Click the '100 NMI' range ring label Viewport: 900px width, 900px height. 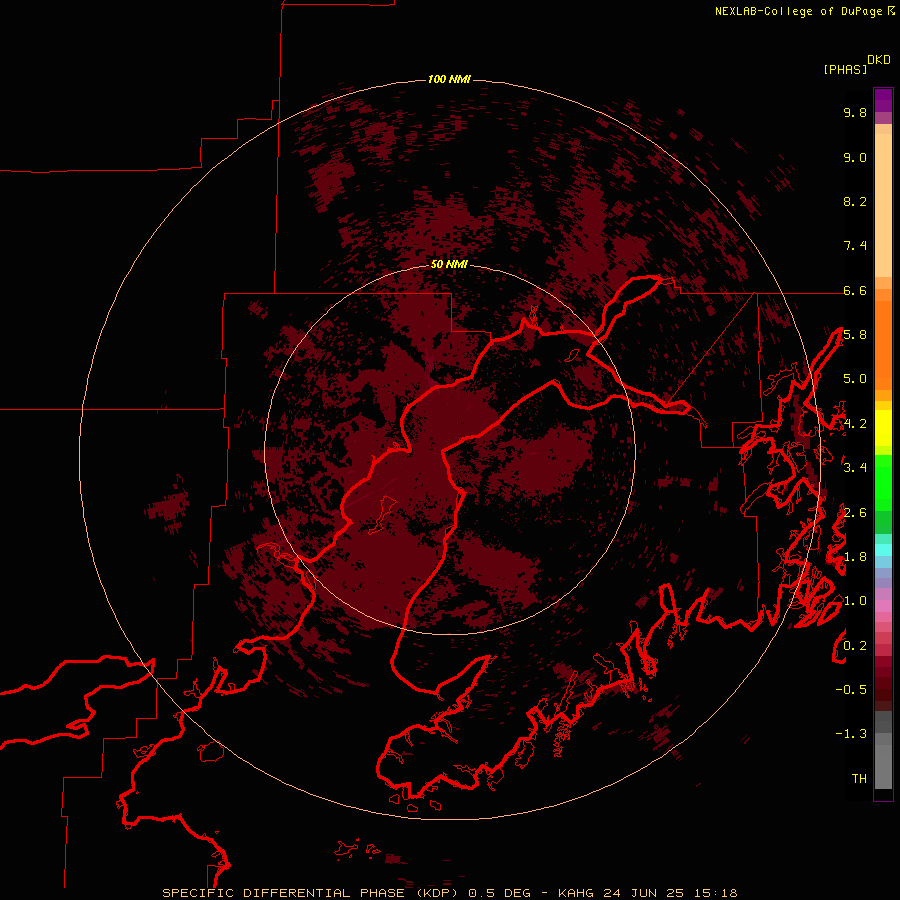[449, 79]
